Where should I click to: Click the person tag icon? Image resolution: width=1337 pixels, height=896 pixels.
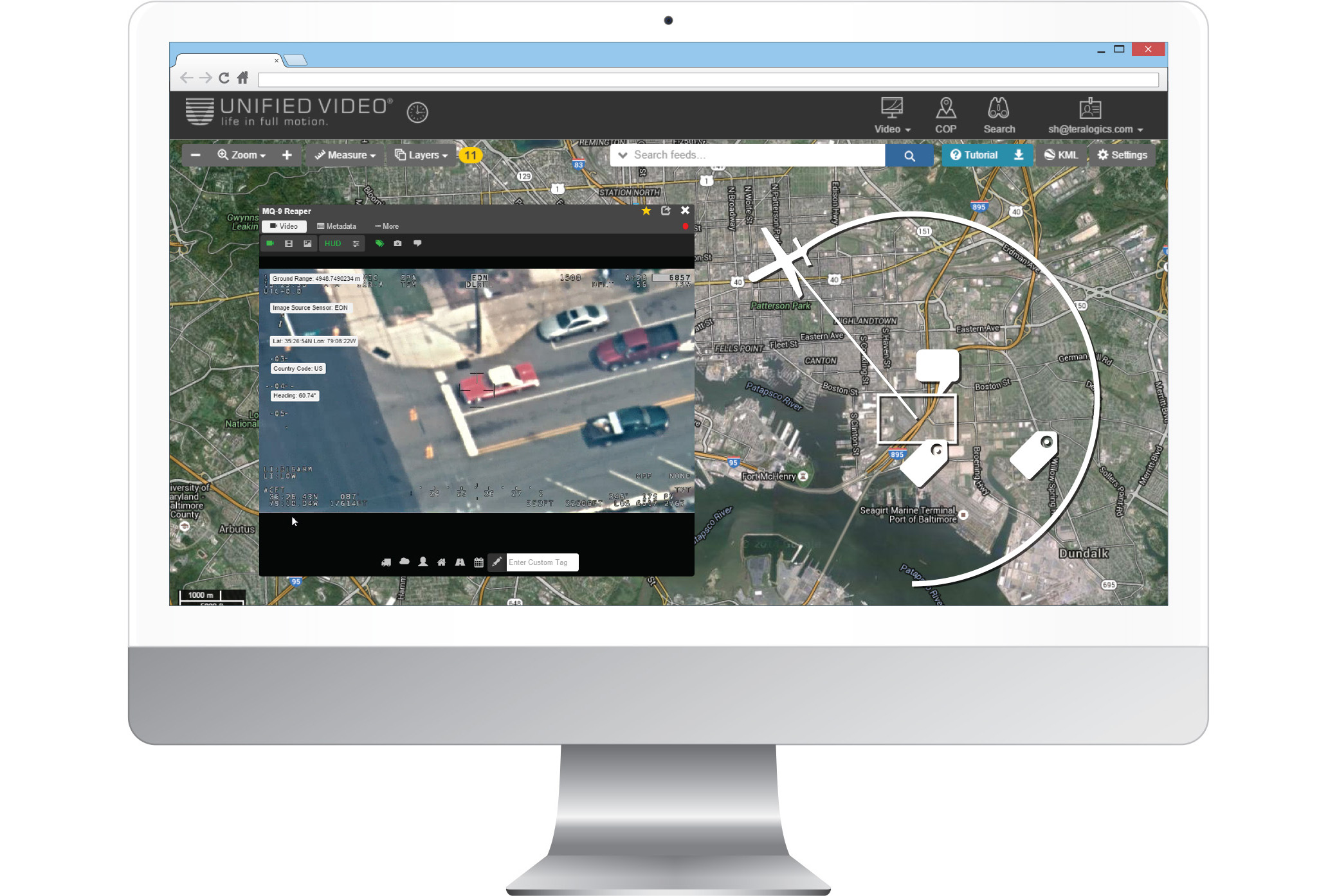(x=423, y=562)
